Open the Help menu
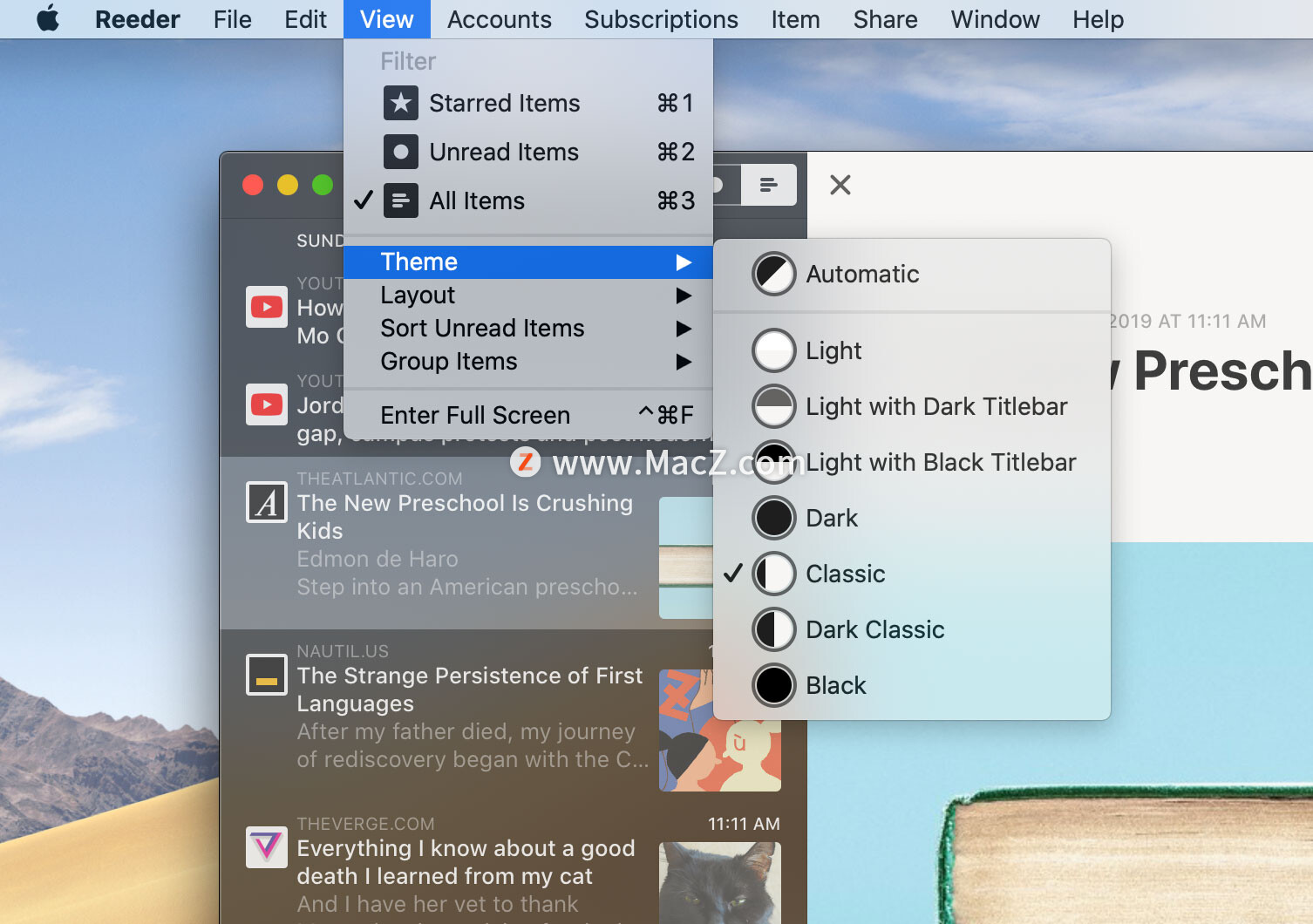This screenshot has height=924, width=1313. pos(1098,19)
